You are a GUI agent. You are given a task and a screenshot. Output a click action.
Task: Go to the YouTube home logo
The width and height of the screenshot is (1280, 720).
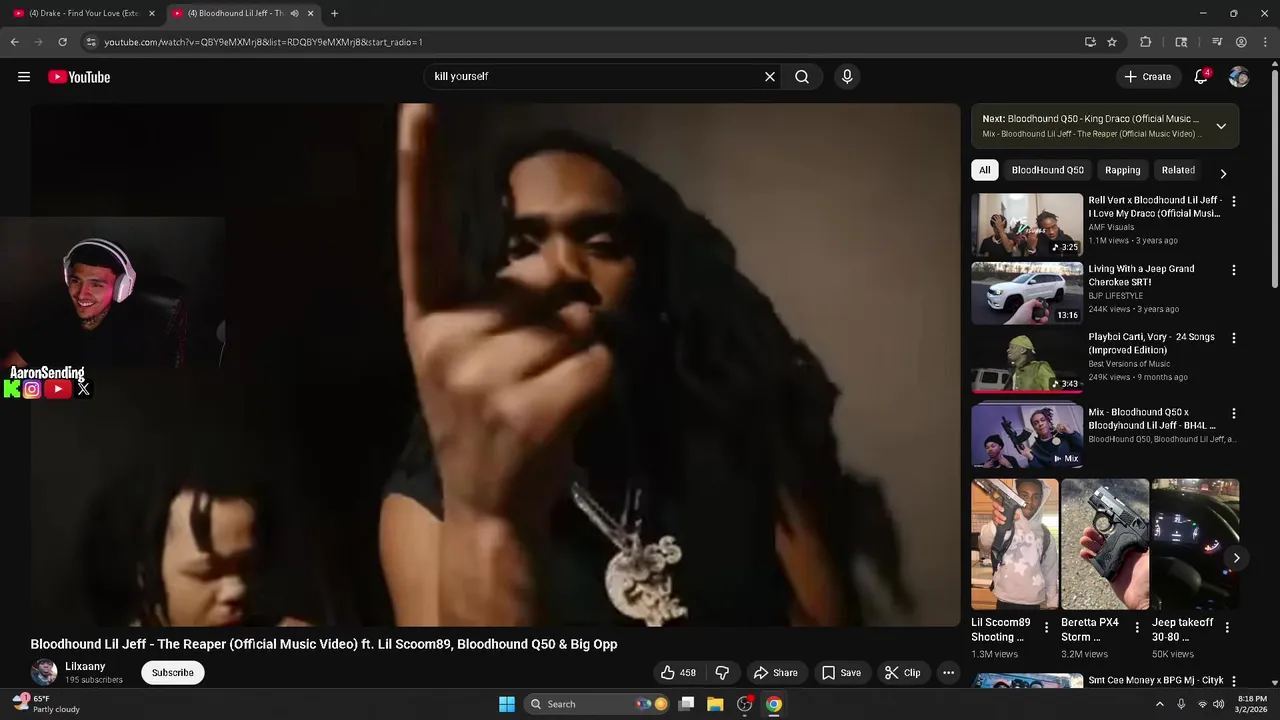(x=79, y=77)
